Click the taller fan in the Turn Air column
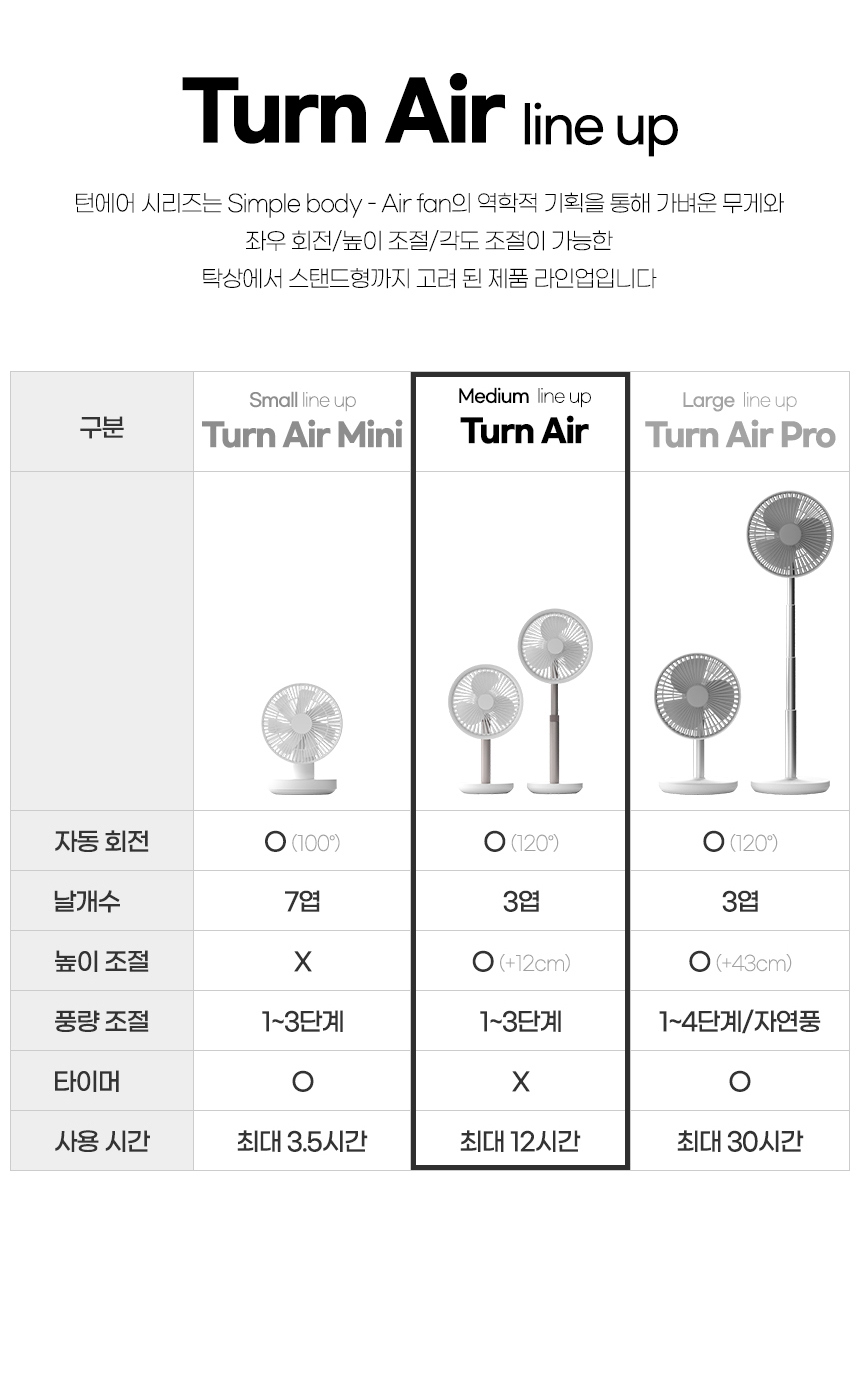Screen dimensions: 860x1400 (555, 700)
